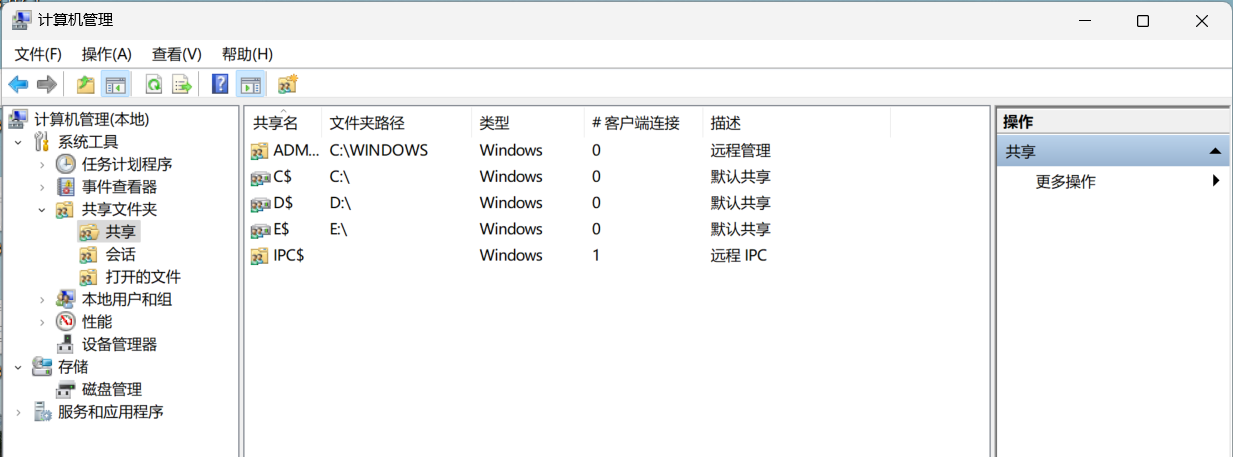Select the 磁盘管理 icon in tree
Viewport: 1233px width, 457px height.
coord(66,389)
